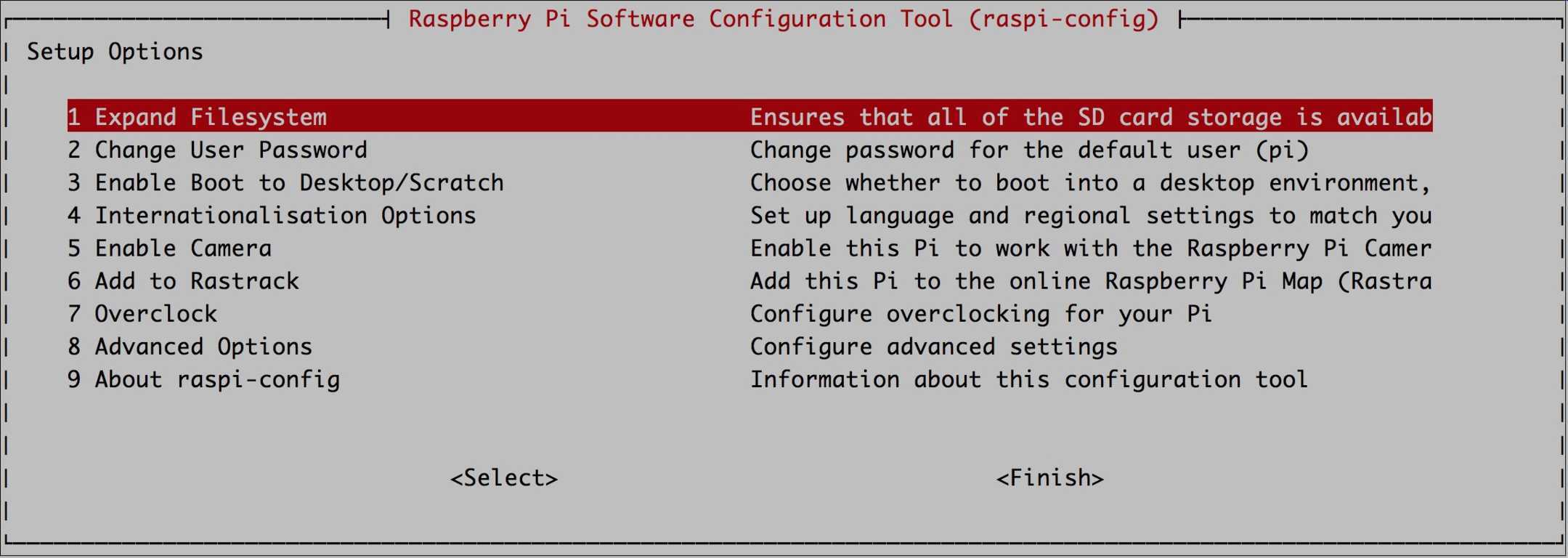
Task: Open Enable Boot to Desktop/Scratch
Action: coord(285,182)
